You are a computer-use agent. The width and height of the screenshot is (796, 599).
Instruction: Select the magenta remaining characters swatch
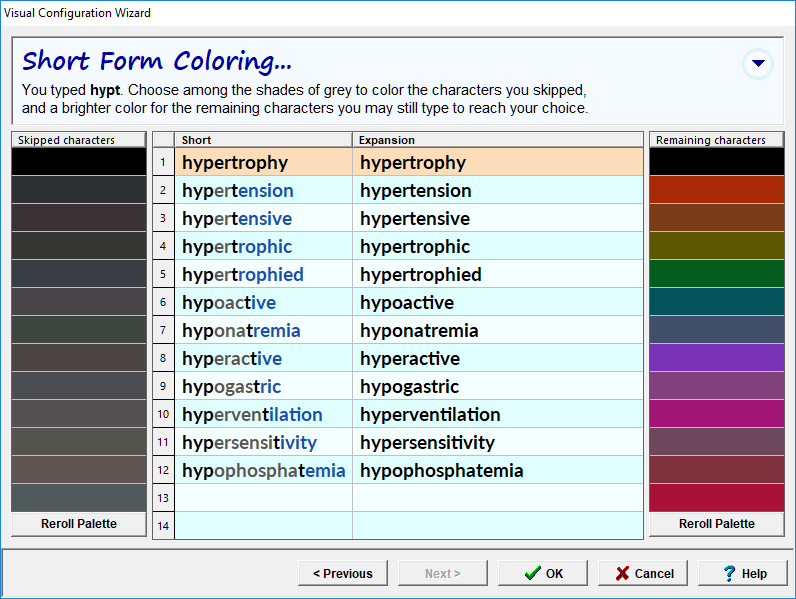[716, 414]
